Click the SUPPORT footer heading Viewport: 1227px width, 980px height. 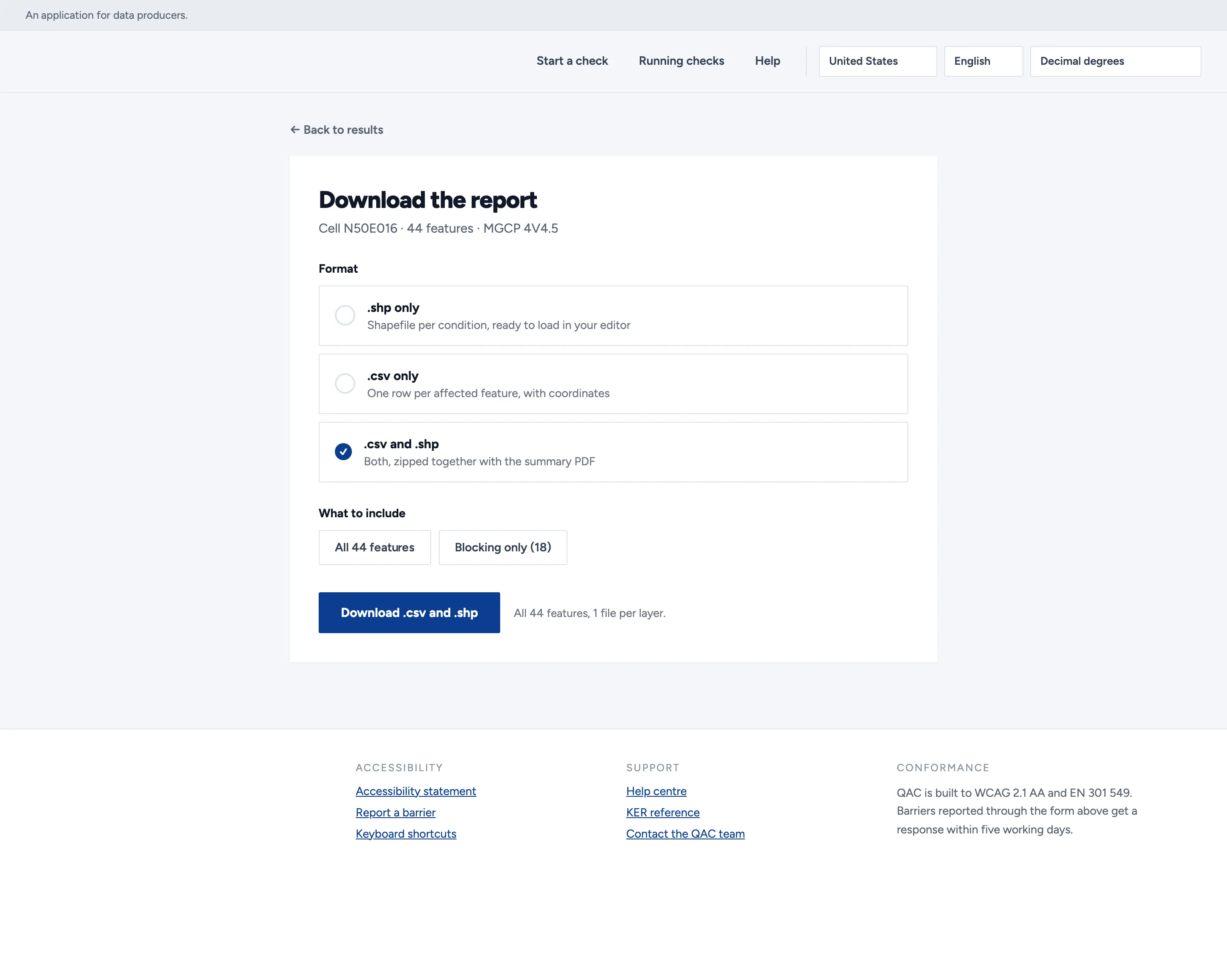coord(653,768)
